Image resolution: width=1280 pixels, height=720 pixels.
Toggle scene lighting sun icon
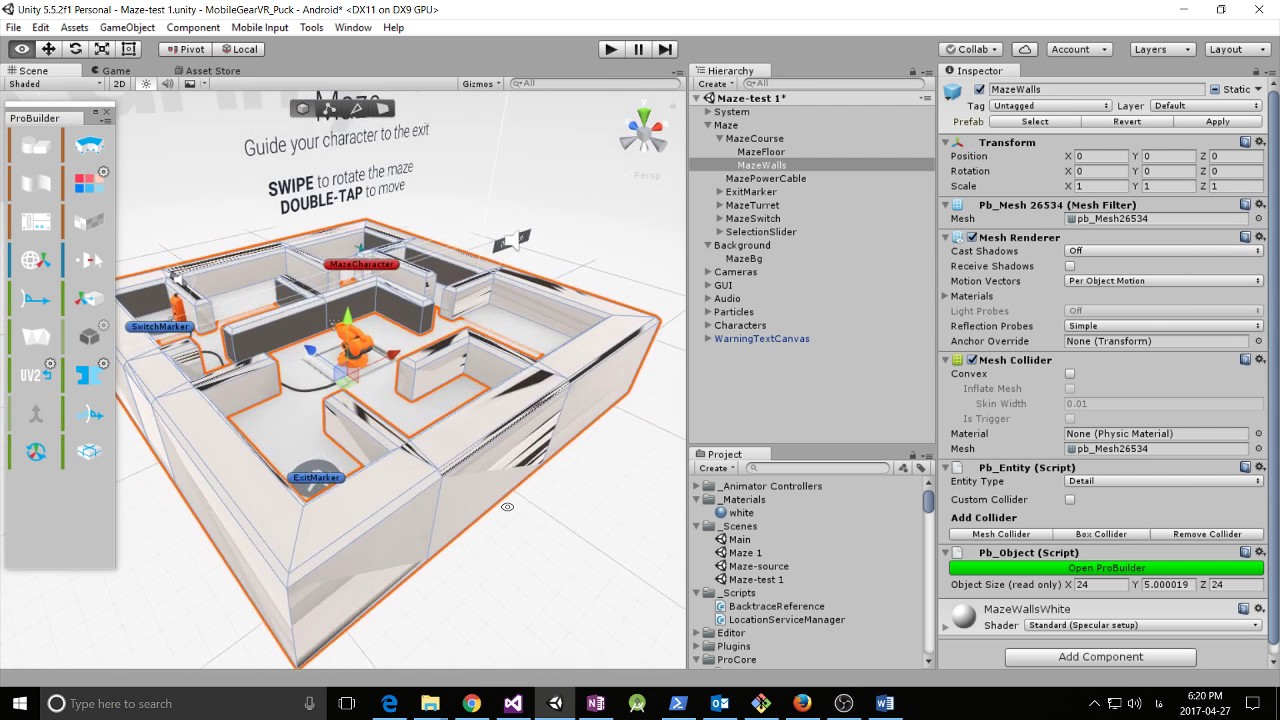146,84
